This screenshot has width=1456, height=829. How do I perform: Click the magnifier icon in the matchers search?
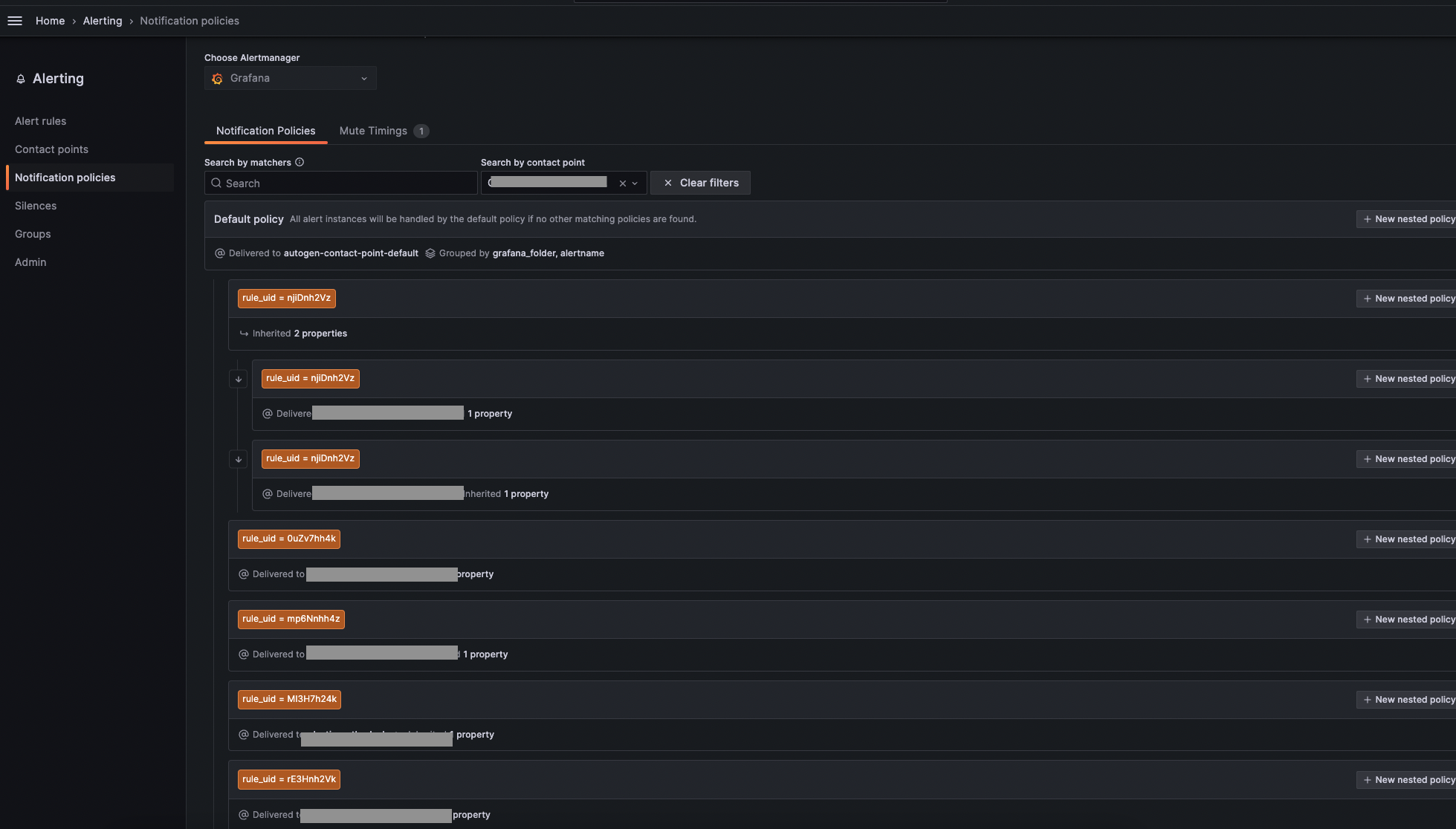coord(216,183)
